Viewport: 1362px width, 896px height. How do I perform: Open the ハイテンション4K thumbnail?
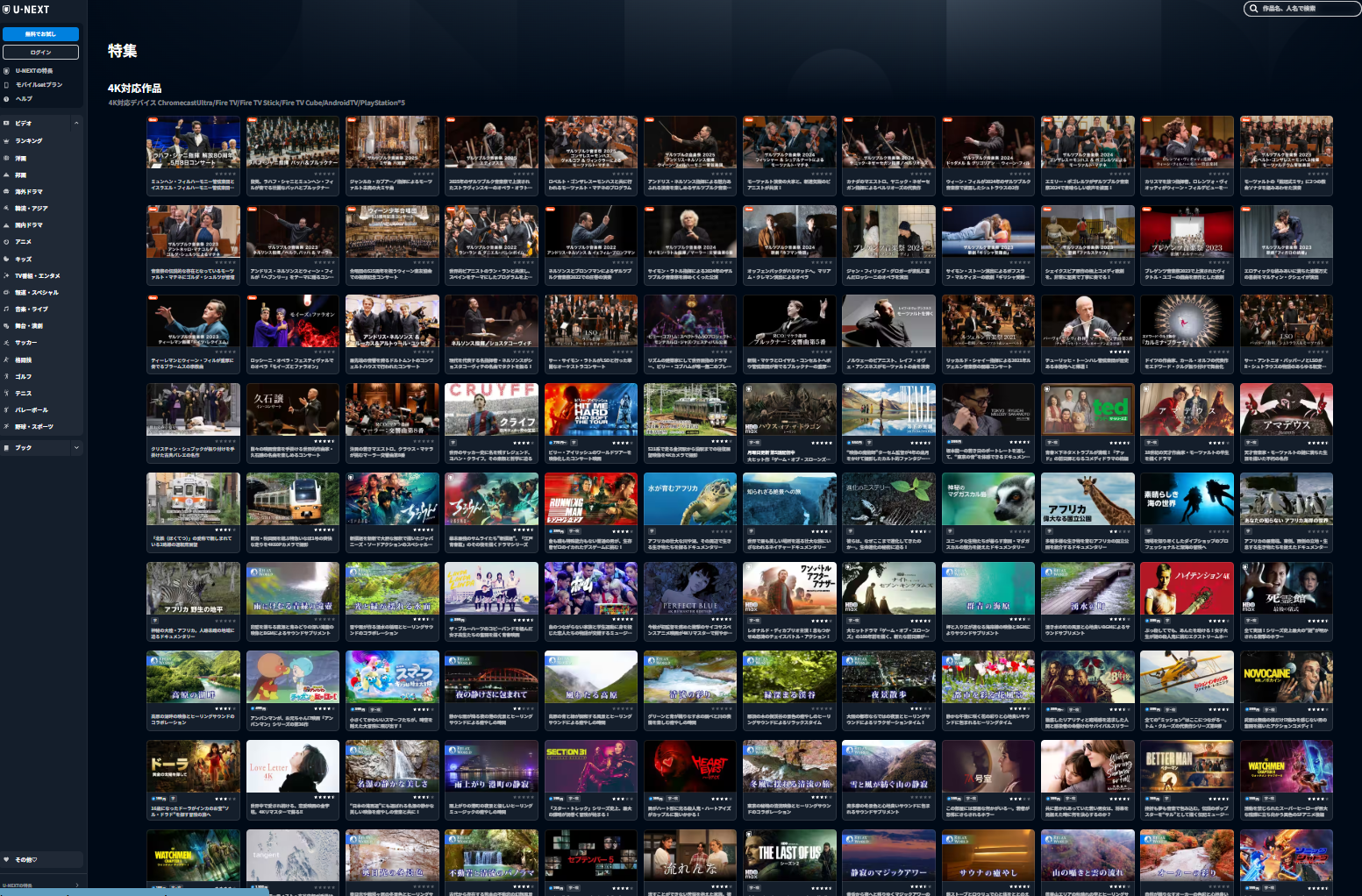[1187, 588]
